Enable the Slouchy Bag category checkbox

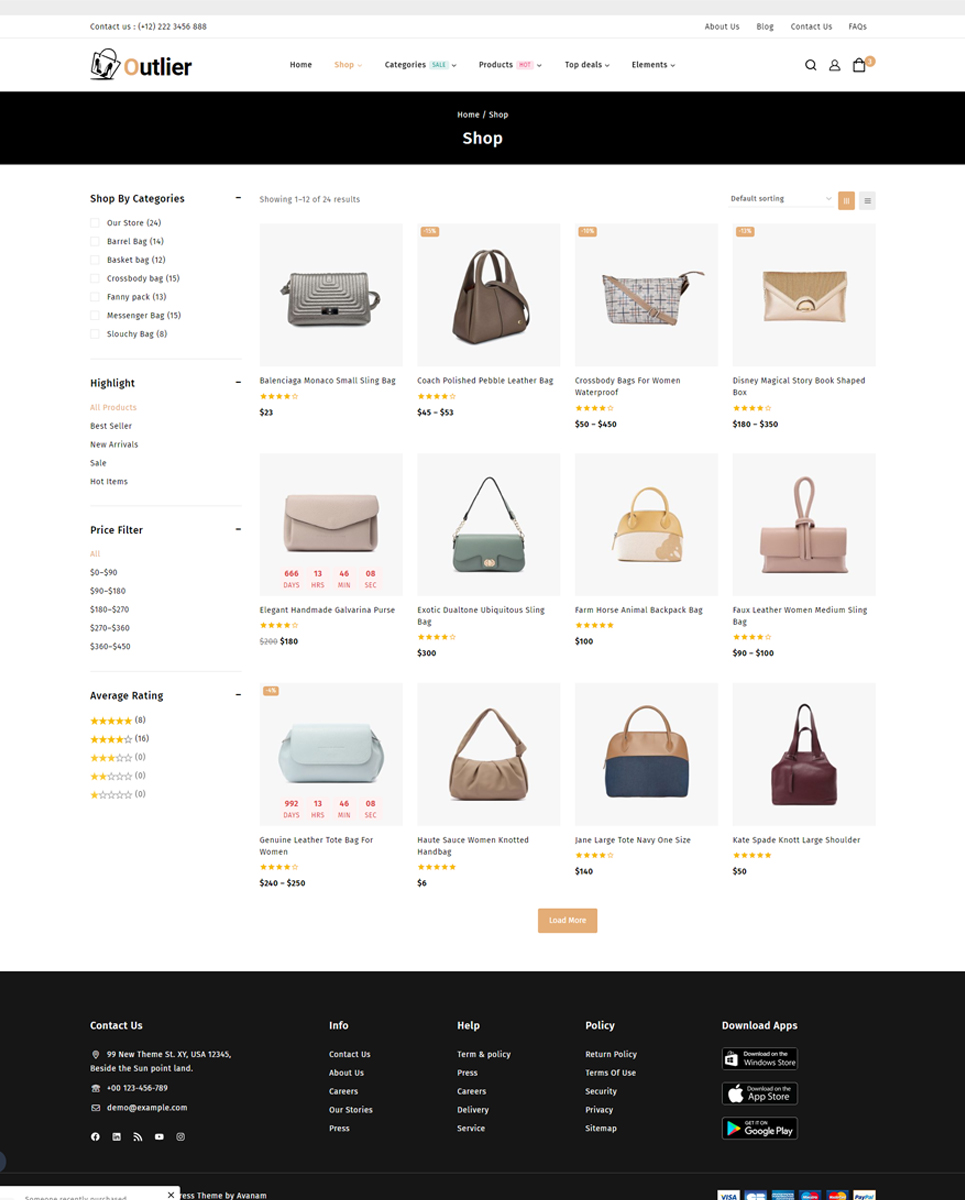pyautogui.click(x=95, y=334)
